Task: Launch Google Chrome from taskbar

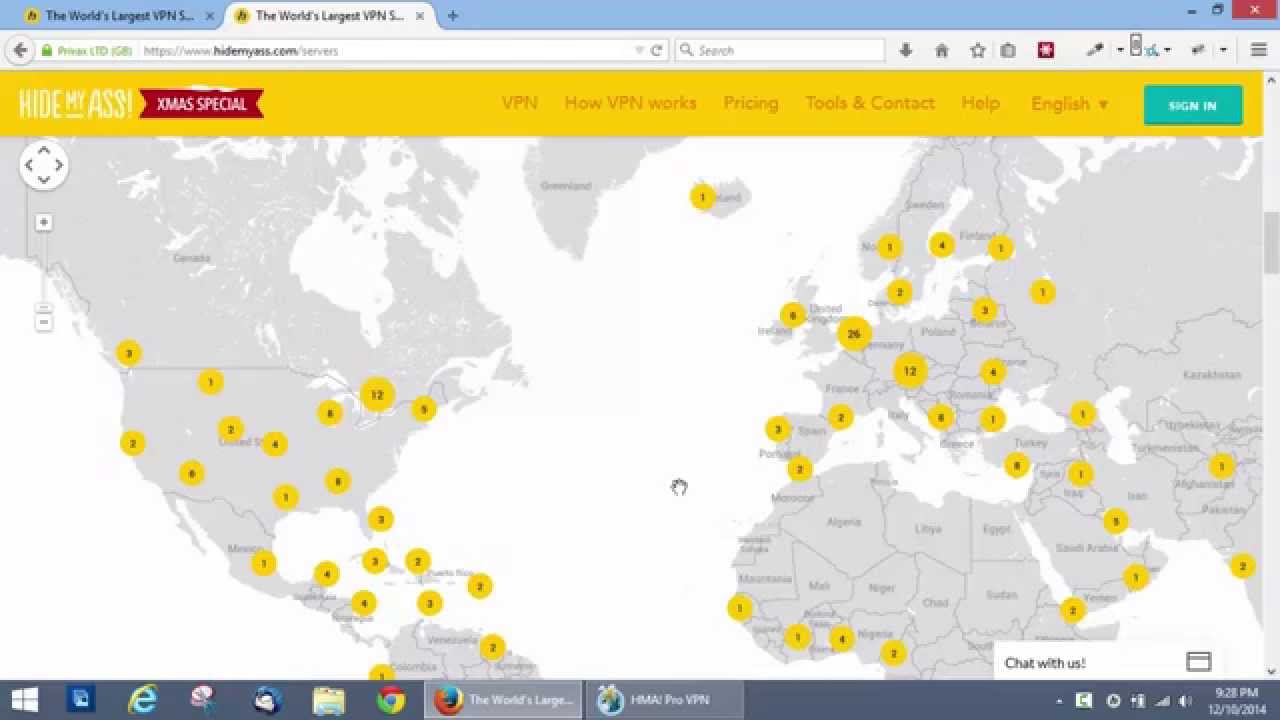Action: (391, 699)
